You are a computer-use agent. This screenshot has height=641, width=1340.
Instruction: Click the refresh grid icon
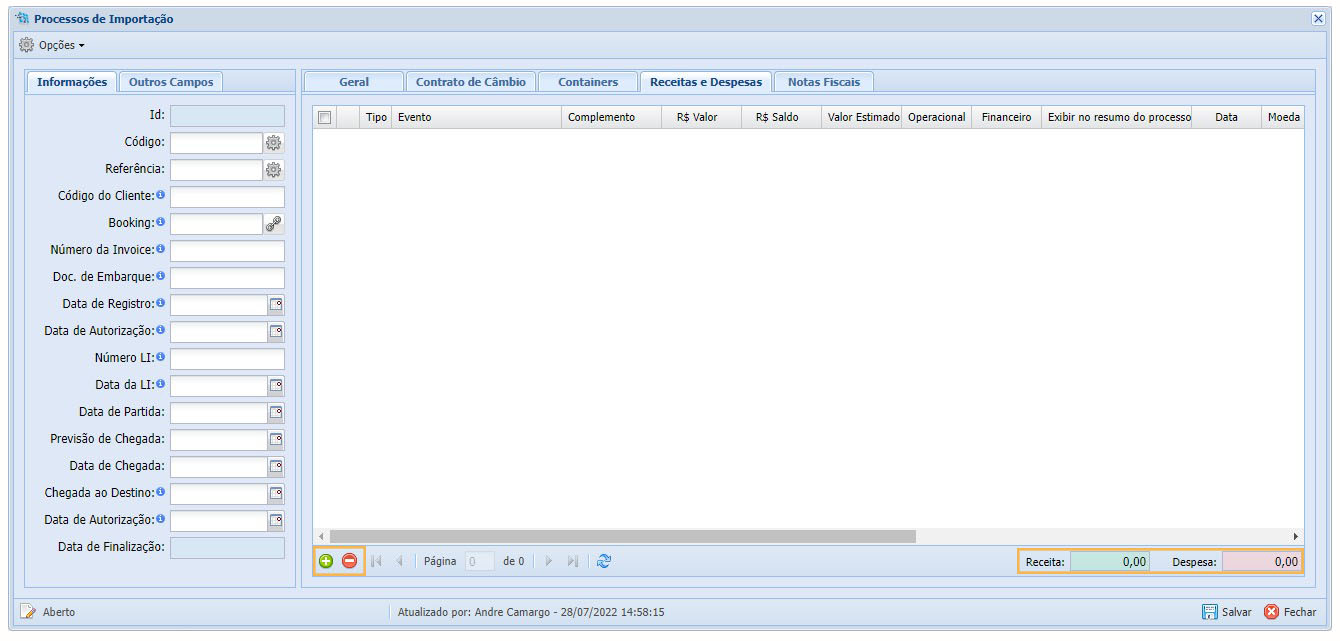click(x=603, y=561)
